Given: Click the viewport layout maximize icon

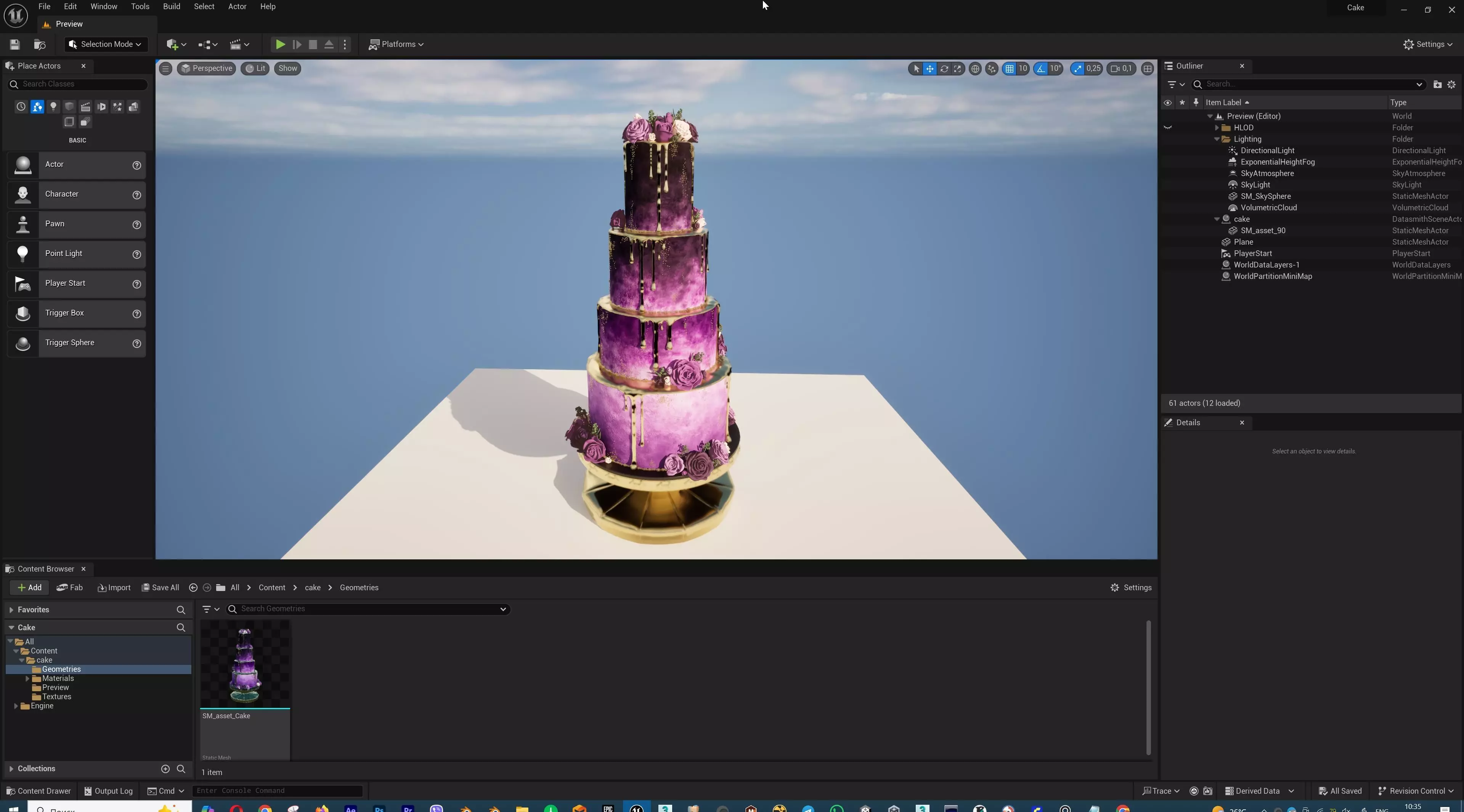Looking at the screenshot, I should click(1148, 69).
